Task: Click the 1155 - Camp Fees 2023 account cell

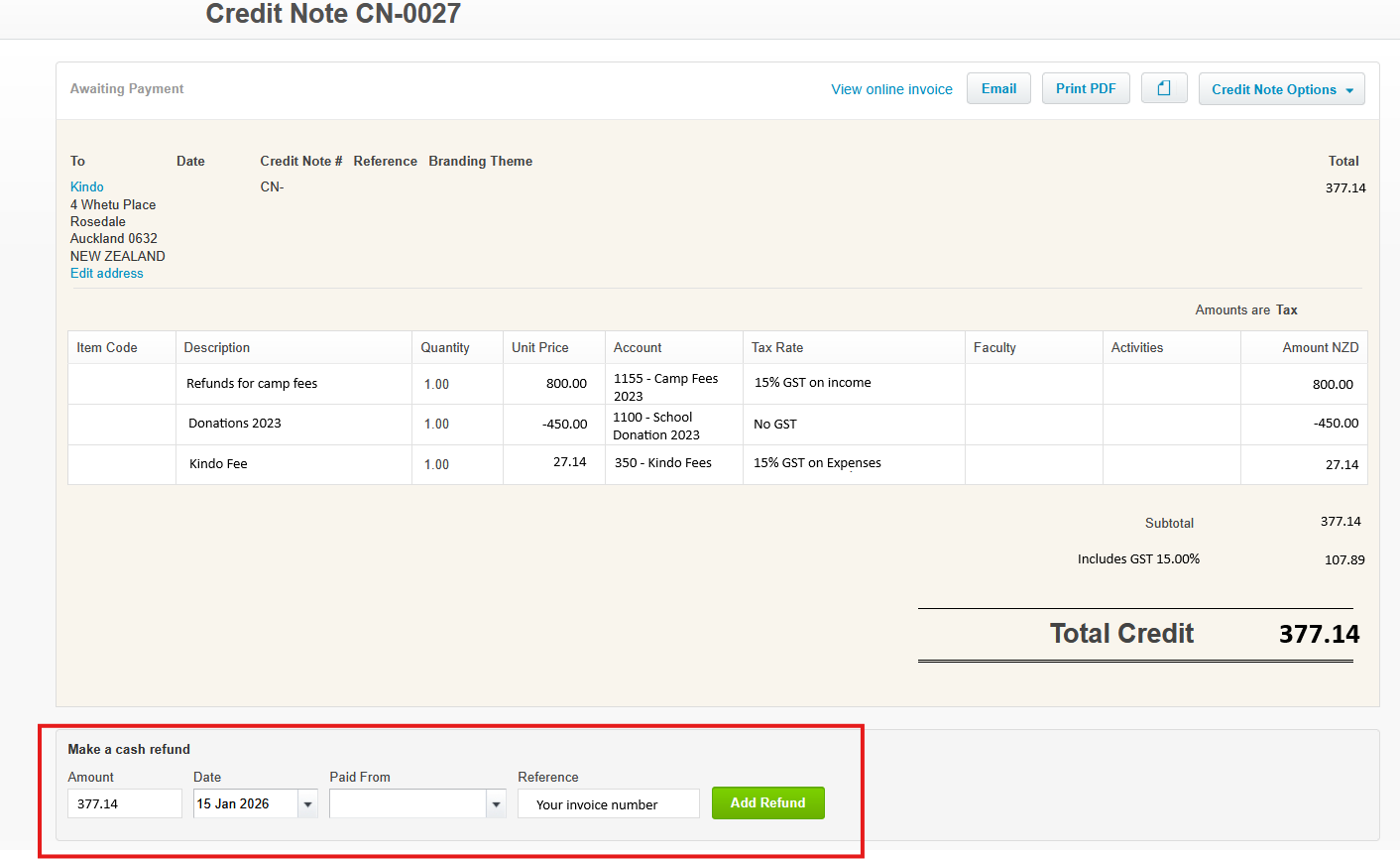Action: (x=666, y=387)
